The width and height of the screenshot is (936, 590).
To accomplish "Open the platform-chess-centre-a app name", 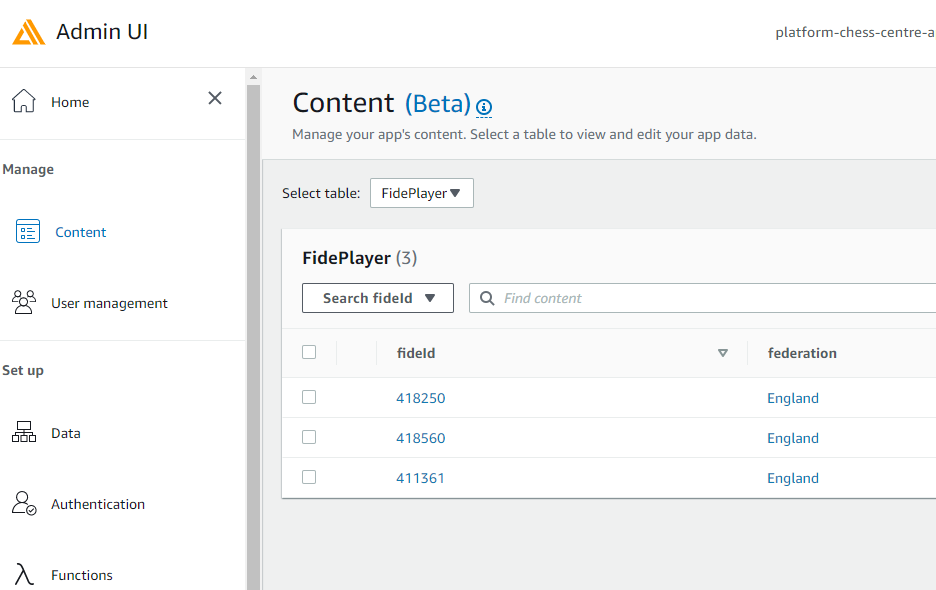I will coord(855,31).
